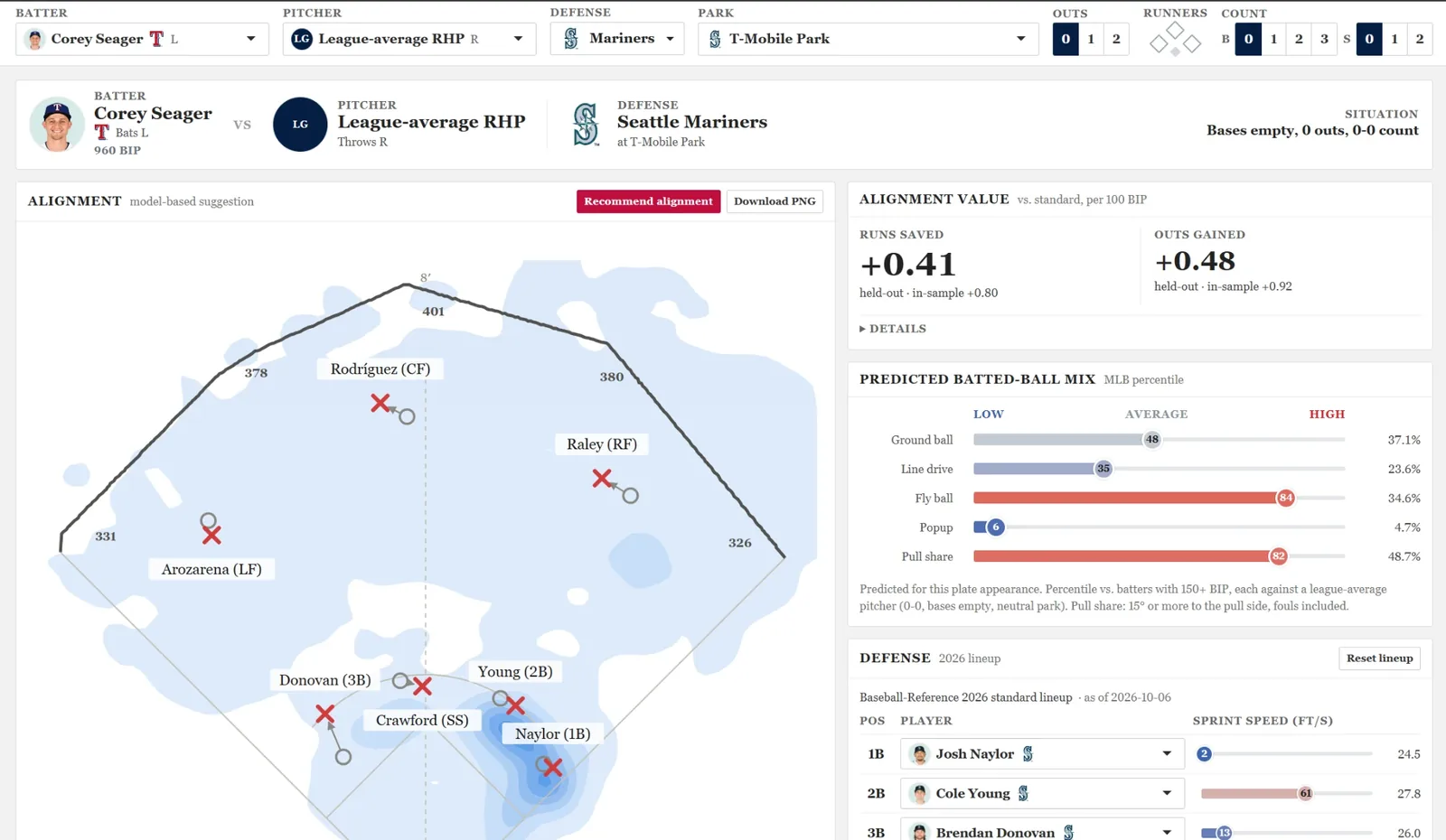1446x840 pixels.
Task: Set balls count to 1
Action: coord(1273,39)
